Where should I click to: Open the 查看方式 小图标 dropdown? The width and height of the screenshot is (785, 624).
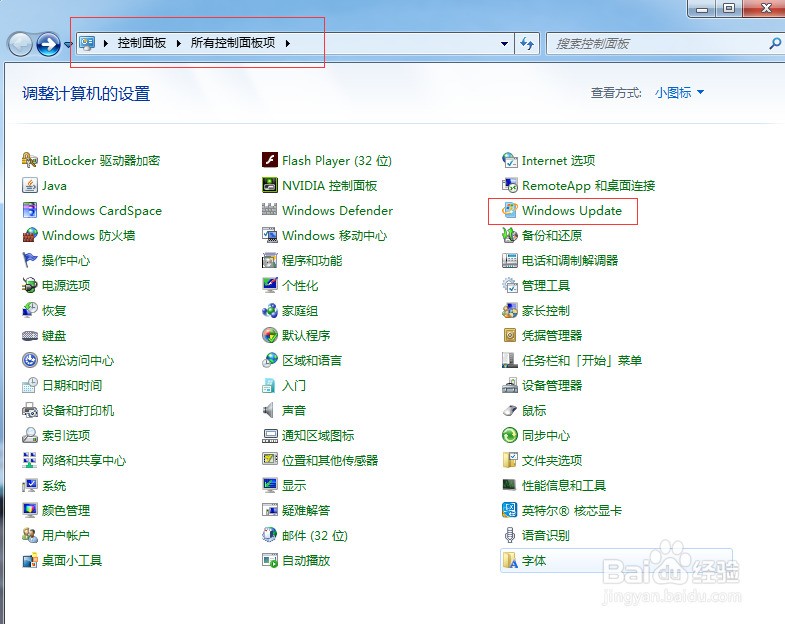(x=679, y=93)
